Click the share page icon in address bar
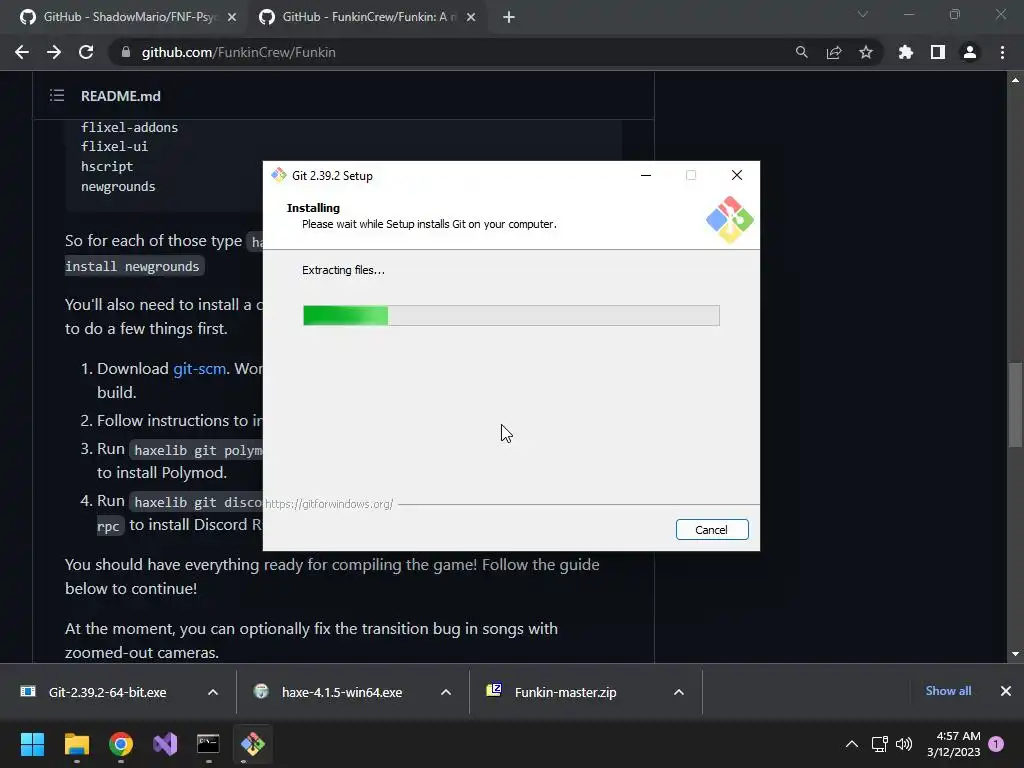The width and height of the screenshot is (1024, 768). 834,52
